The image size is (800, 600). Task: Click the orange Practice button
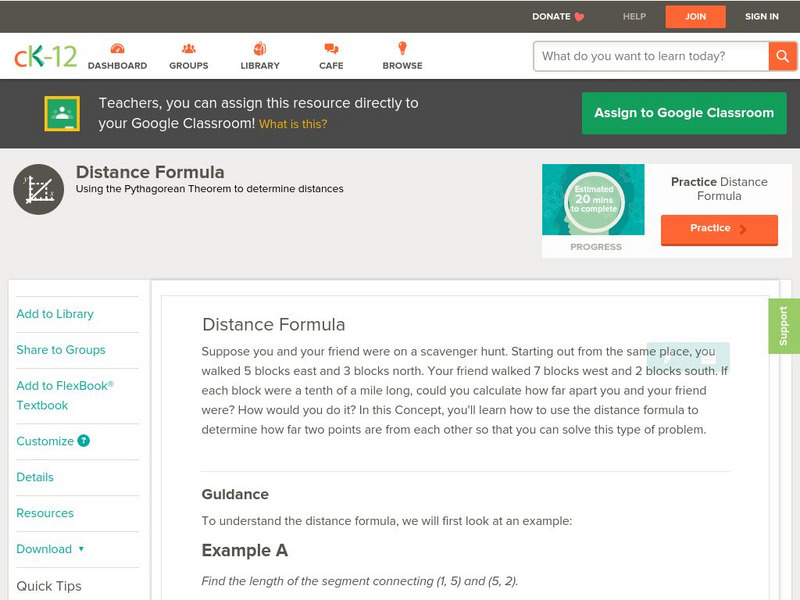[x=719, y=229]
